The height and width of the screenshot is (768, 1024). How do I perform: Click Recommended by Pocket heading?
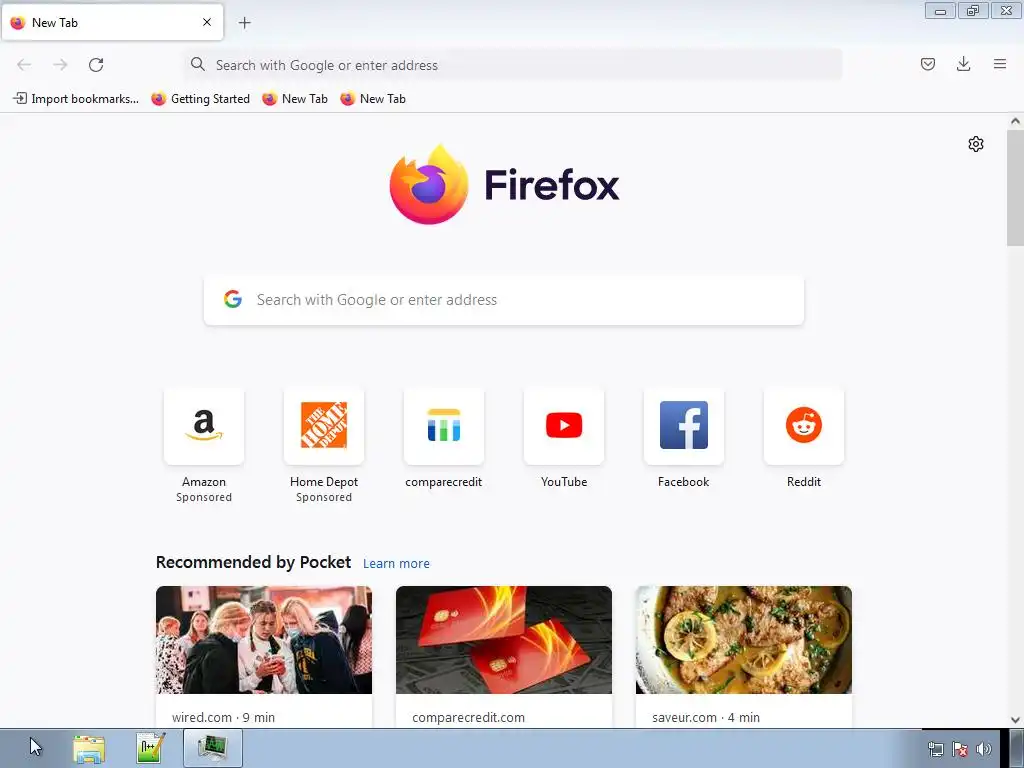[x=253, y=562]
